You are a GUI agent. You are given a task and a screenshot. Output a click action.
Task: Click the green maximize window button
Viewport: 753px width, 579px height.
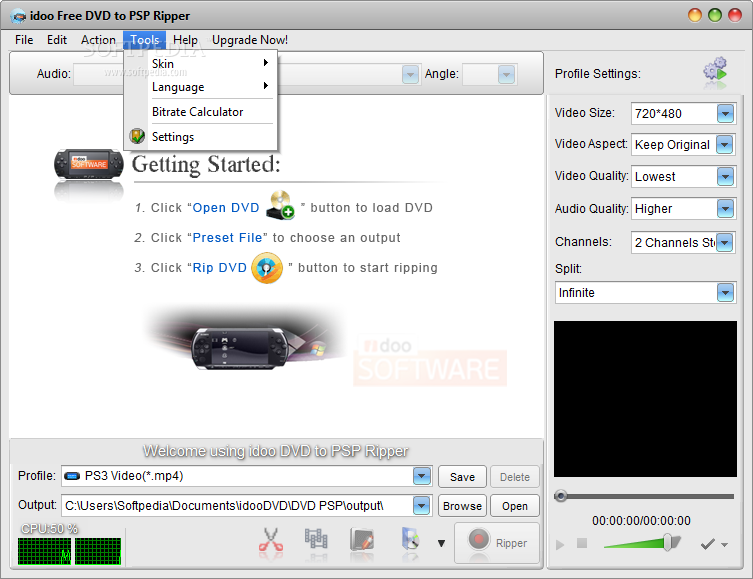(715, 15)
